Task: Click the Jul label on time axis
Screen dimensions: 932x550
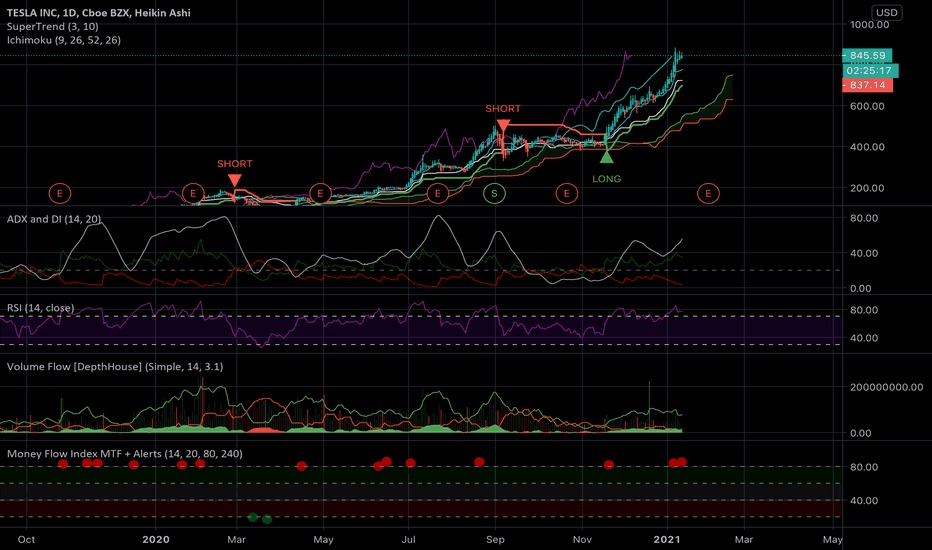Action: tap(408, 539)
